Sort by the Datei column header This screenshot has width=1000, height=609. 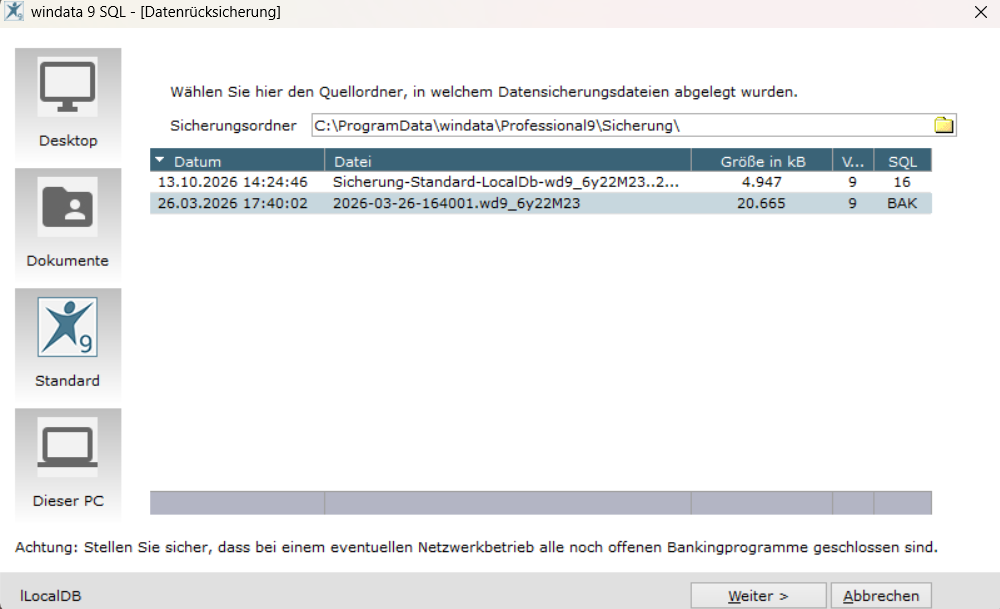pos(508,161)
